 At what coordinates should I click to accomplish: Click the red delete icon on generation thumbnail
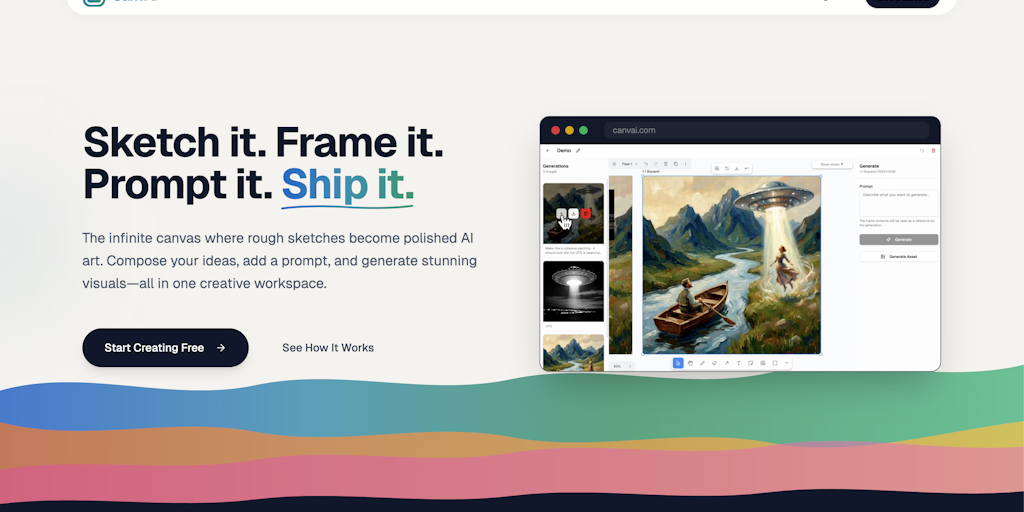click(586, 214)
